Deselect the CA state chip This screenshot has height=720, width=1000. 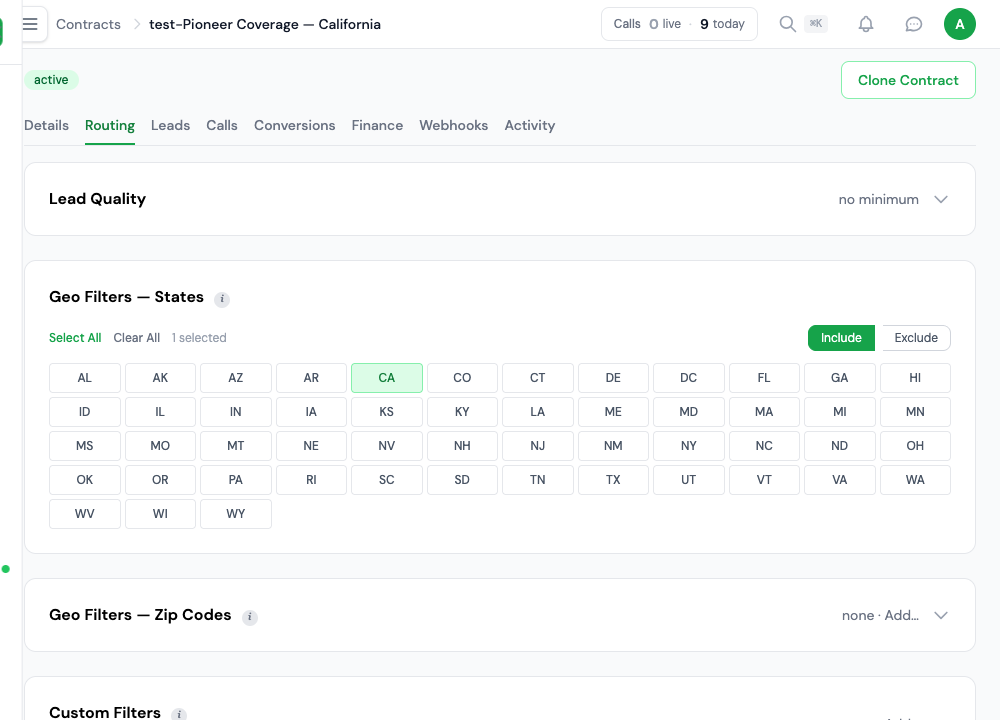[386, 378]
